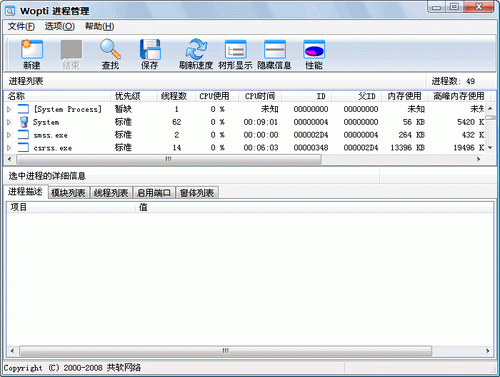
Task: Click memory value 13396 KB
Action: 408,148
